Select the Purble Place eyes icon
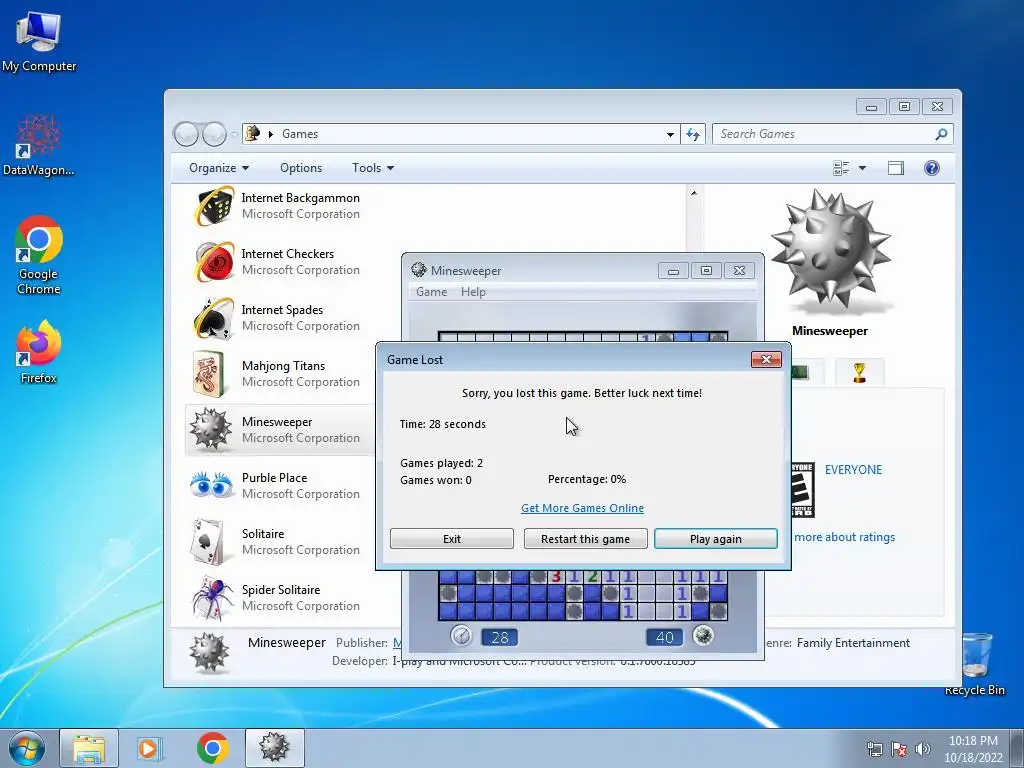 click(211, 485)
